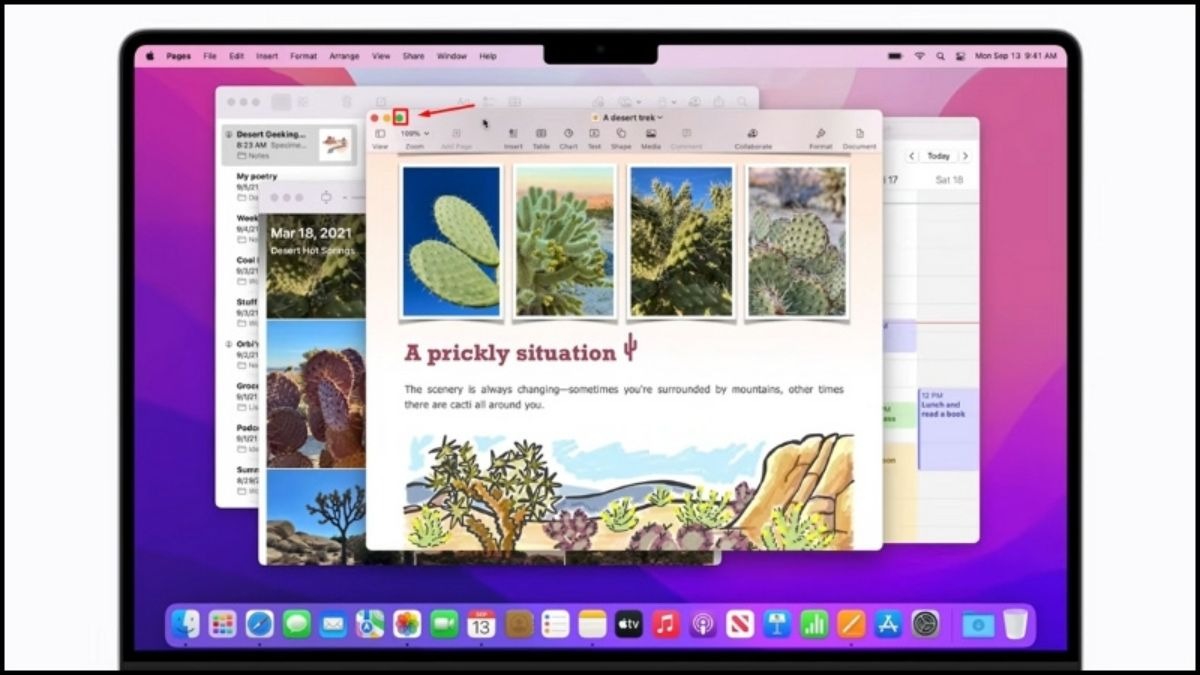Open Calendar from the Dock
Image resolution: width=1200 pixels, height=675 pixels.
point(481,624)
